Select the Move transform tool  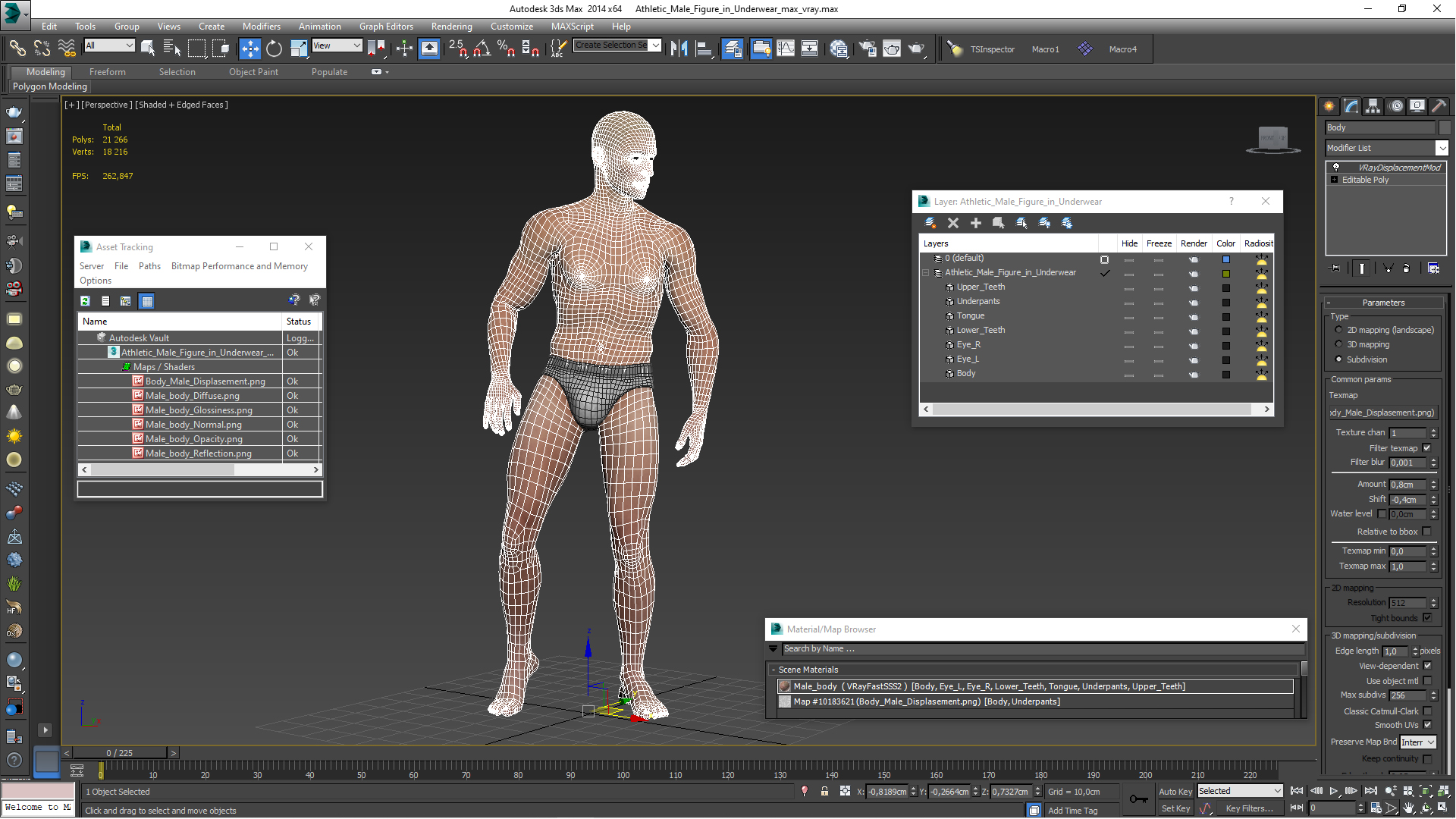(249, 49)
